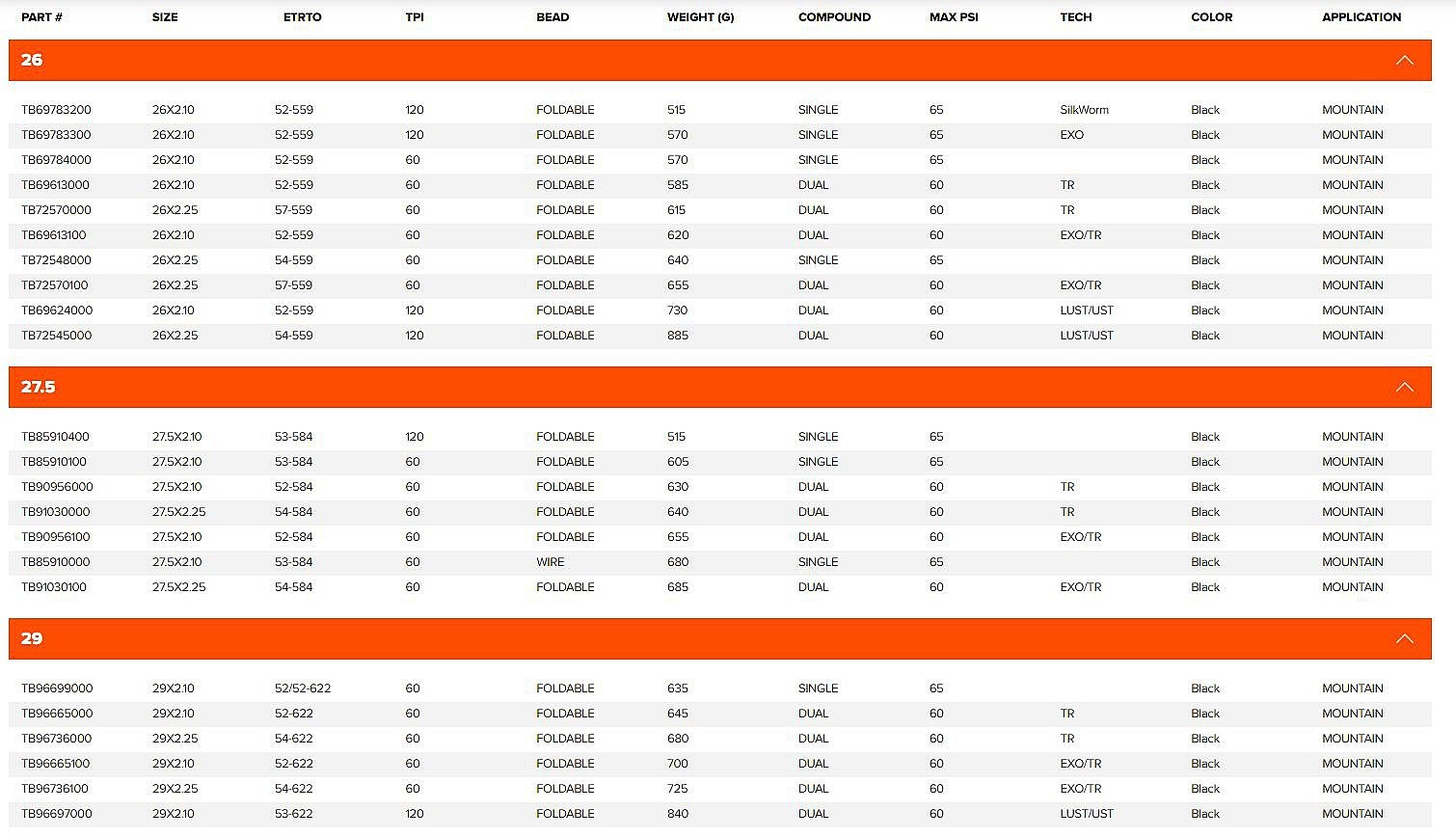This screenshot has height=837, width=1456.
Task: Select part number TB72570100
Action: [x=55, y=285]
